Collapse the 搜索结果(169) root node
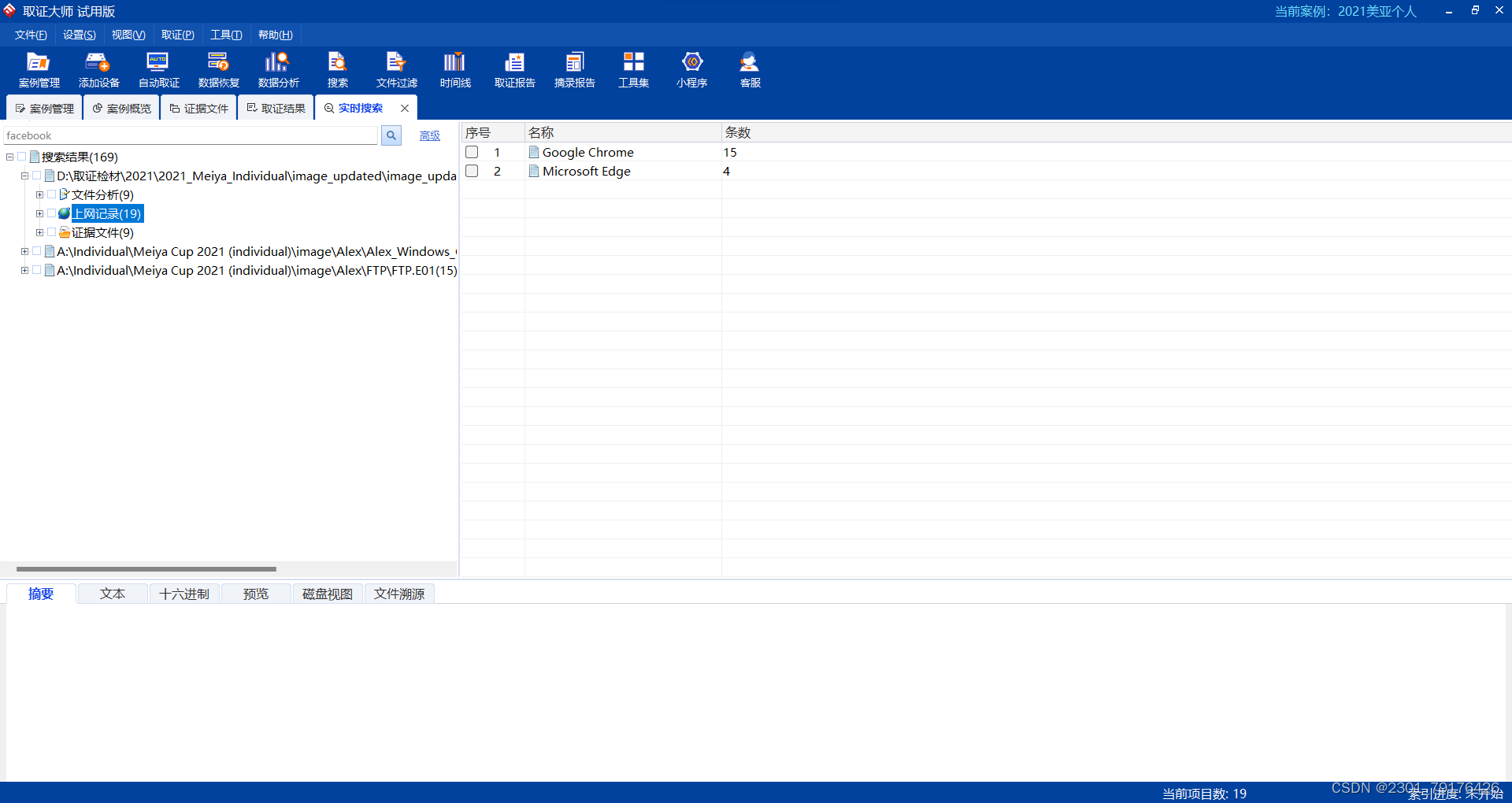This screenshot has width=1512, height=803. (x=9, y=157)
